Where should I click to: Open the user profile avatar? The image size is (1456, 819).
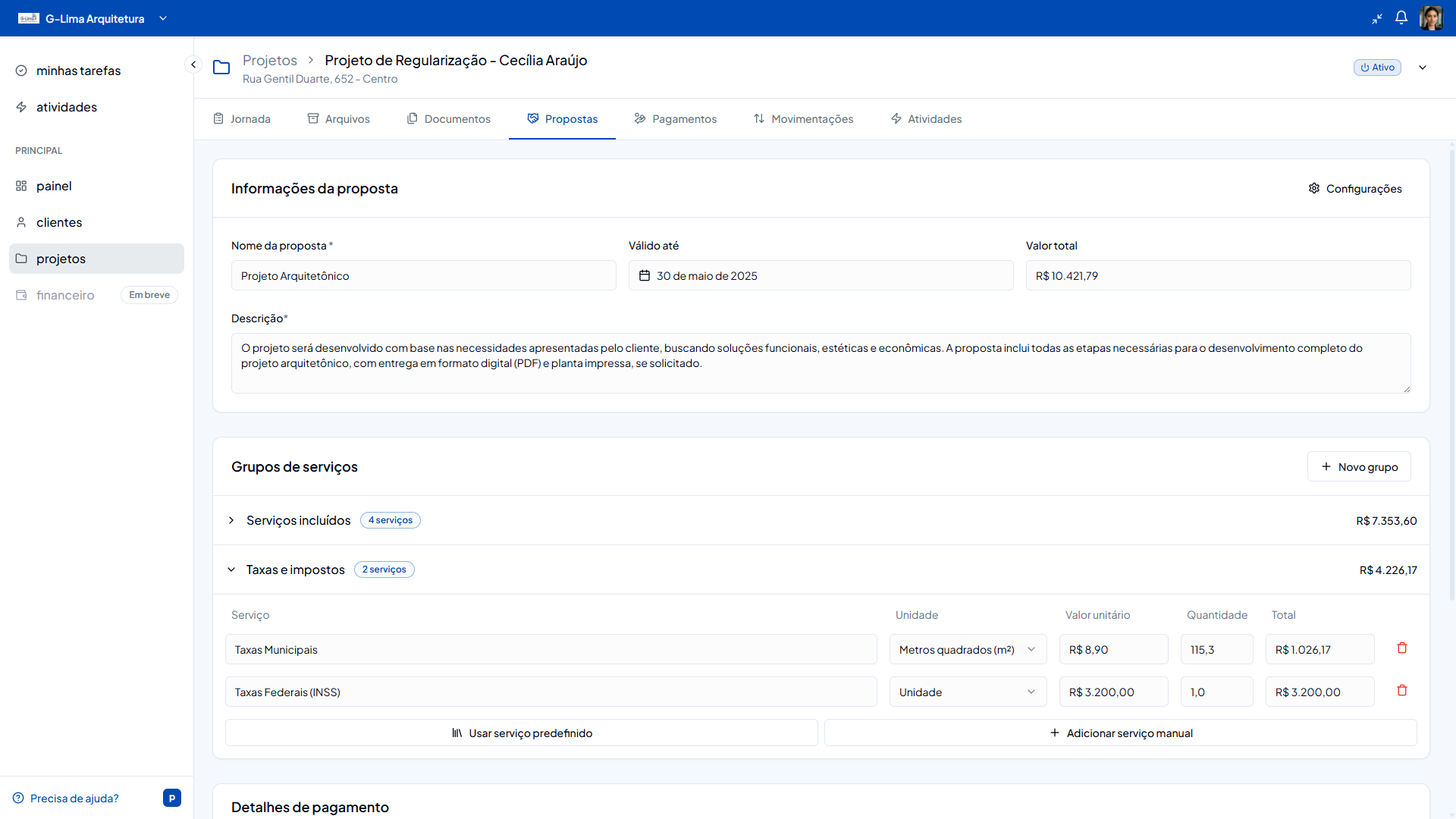point(1431,18)
